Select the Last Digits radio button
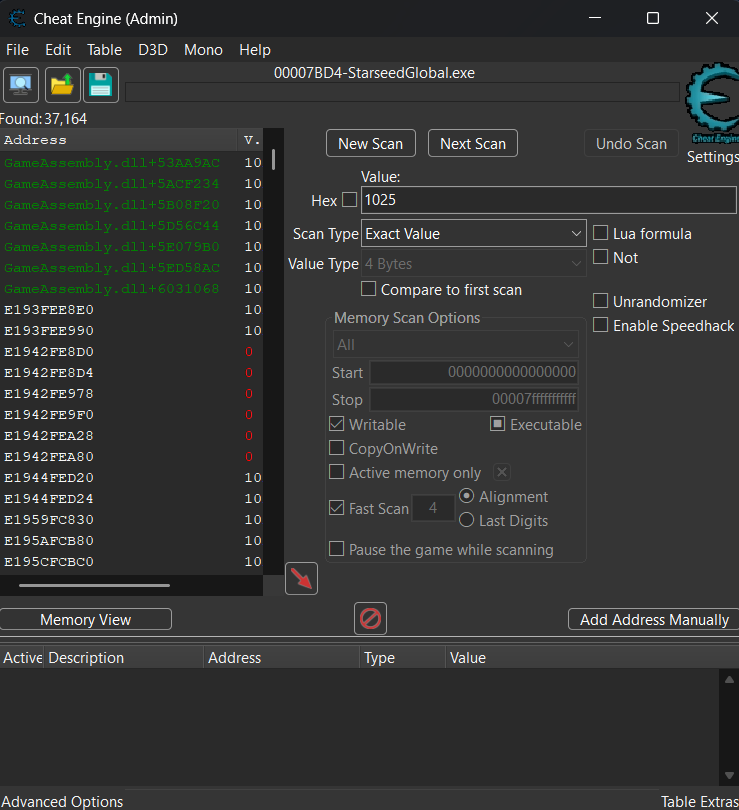This screenshot has height=810, width=739. (466, 520)
